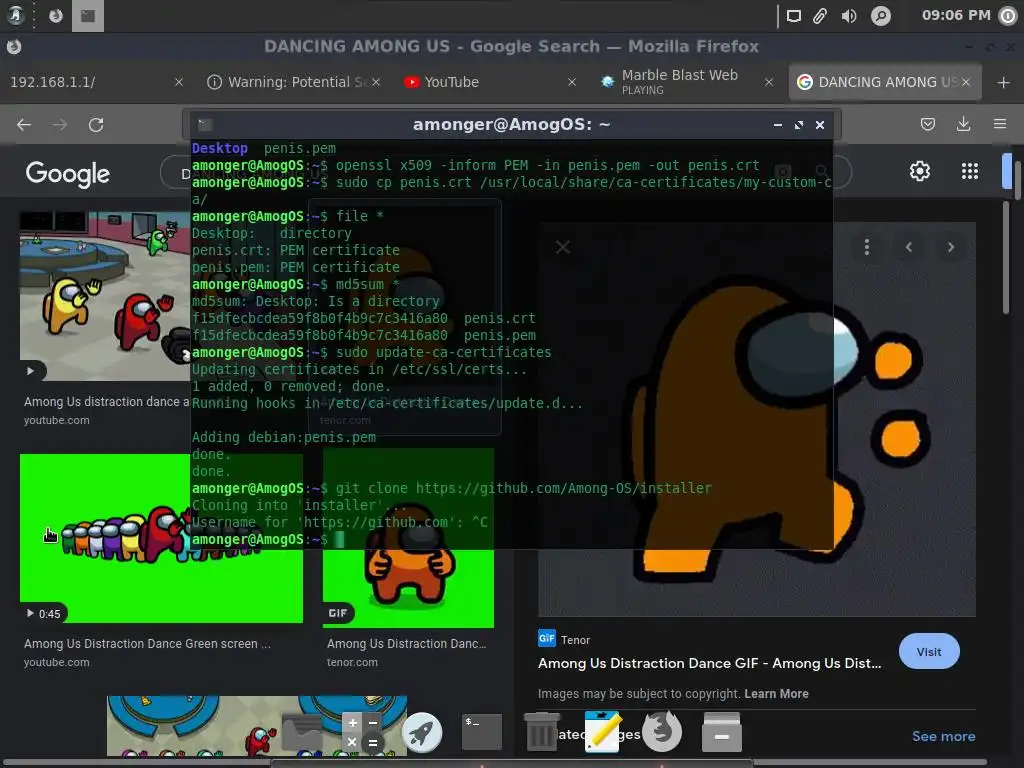
Task: Open the Google apps grid
Action: point(970,171)
